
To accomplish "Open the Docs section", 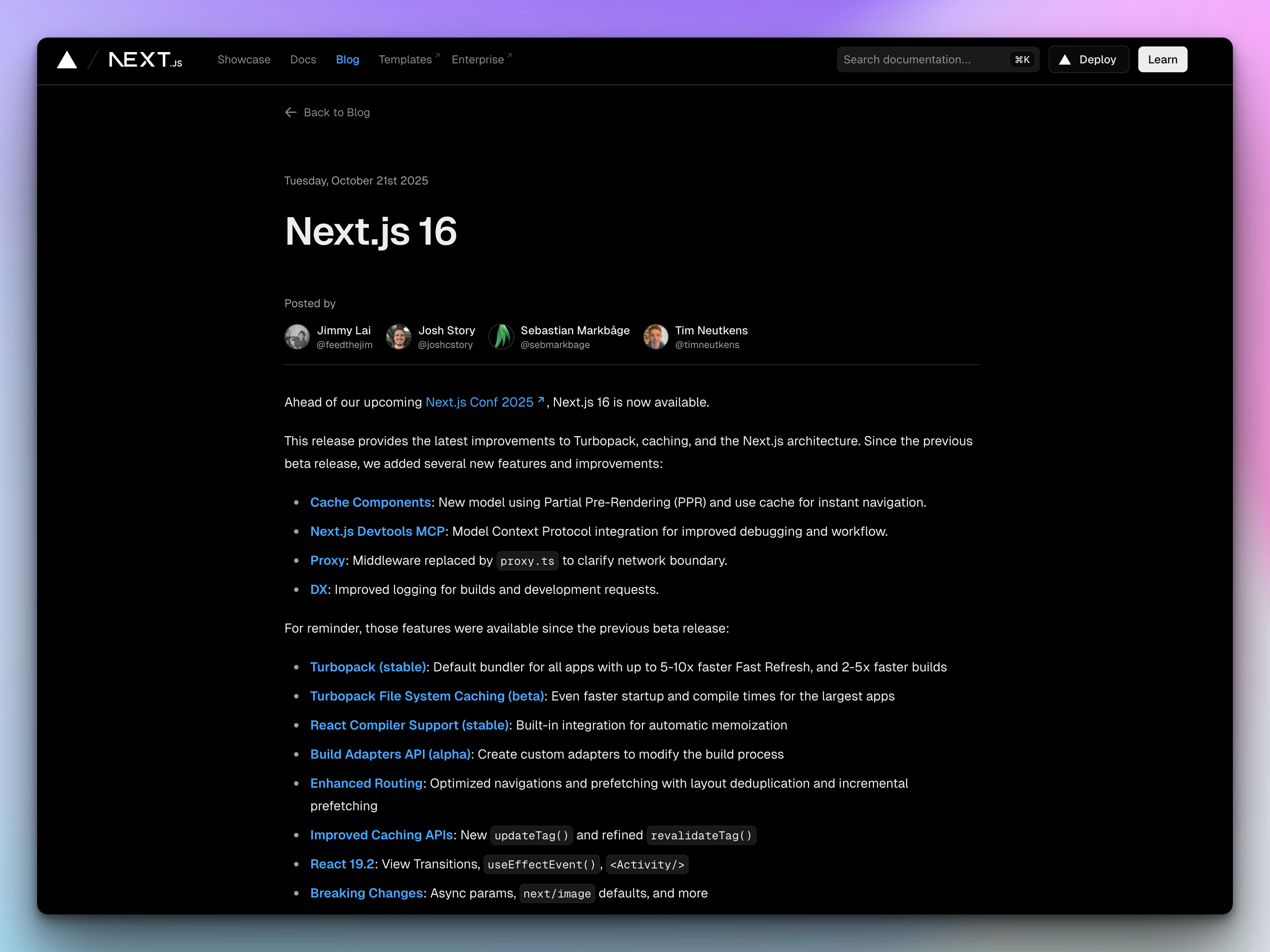I will tap(303, 59).
